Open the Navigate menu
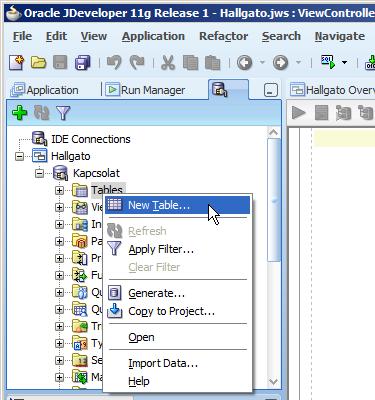Image resolution: width=375 pixels, height=400 pixels. click(340, 36)
